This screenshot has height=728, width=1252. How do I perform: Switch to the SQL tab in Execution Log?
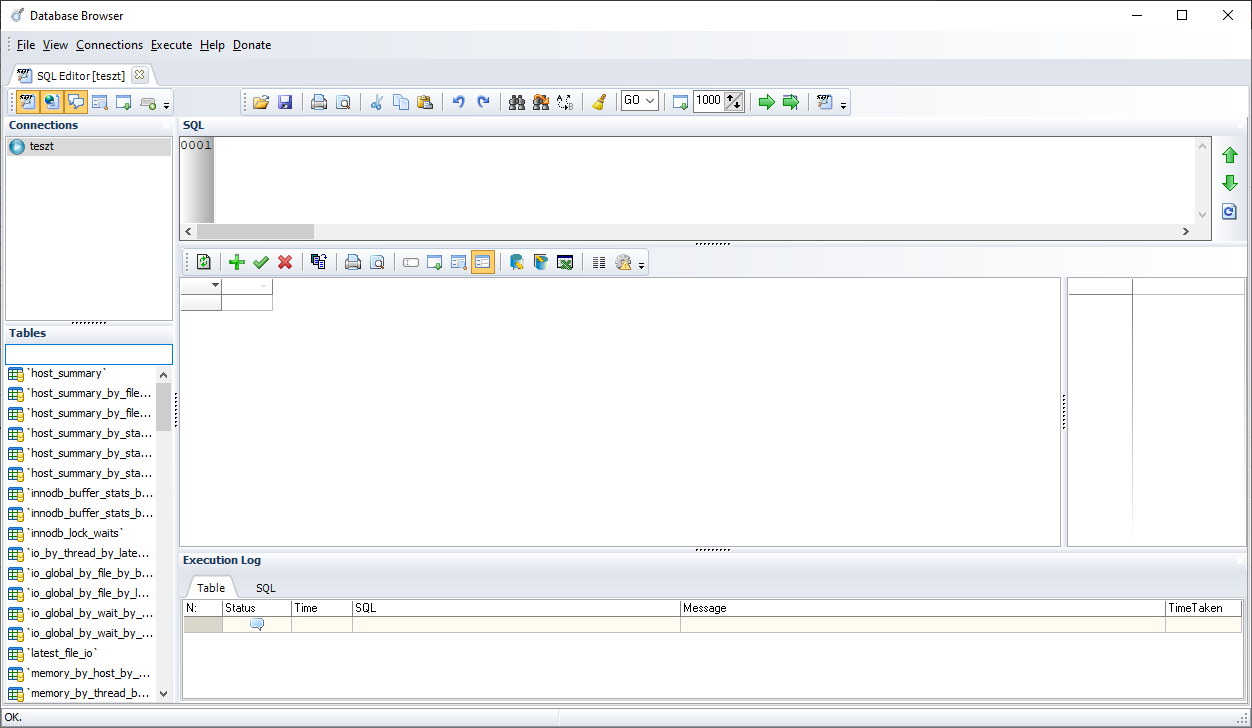[x=265, y=588]
